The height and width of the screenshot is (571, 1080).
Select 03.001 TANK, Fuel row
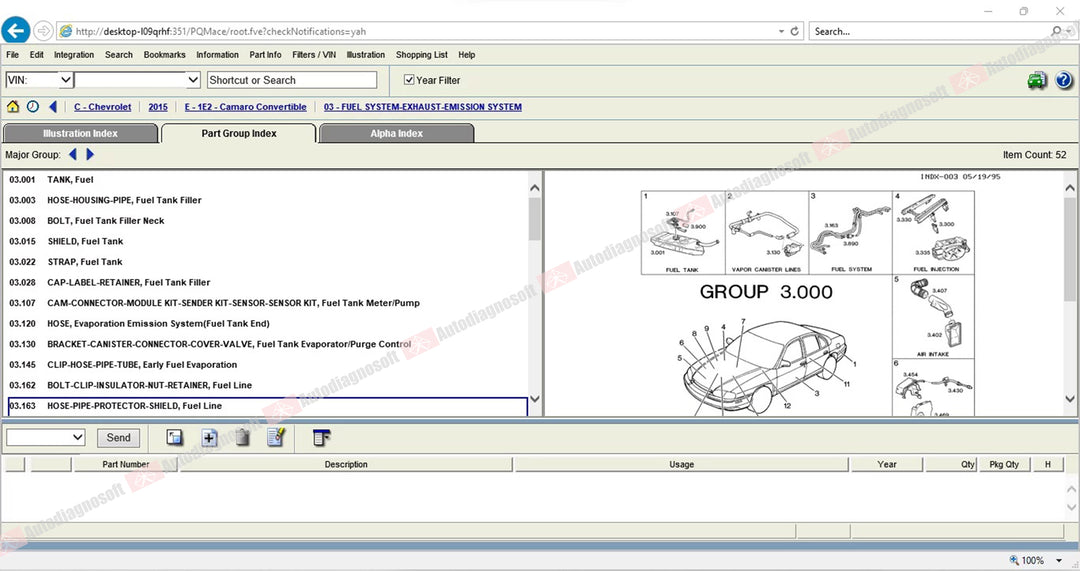(x=267, y=180)
